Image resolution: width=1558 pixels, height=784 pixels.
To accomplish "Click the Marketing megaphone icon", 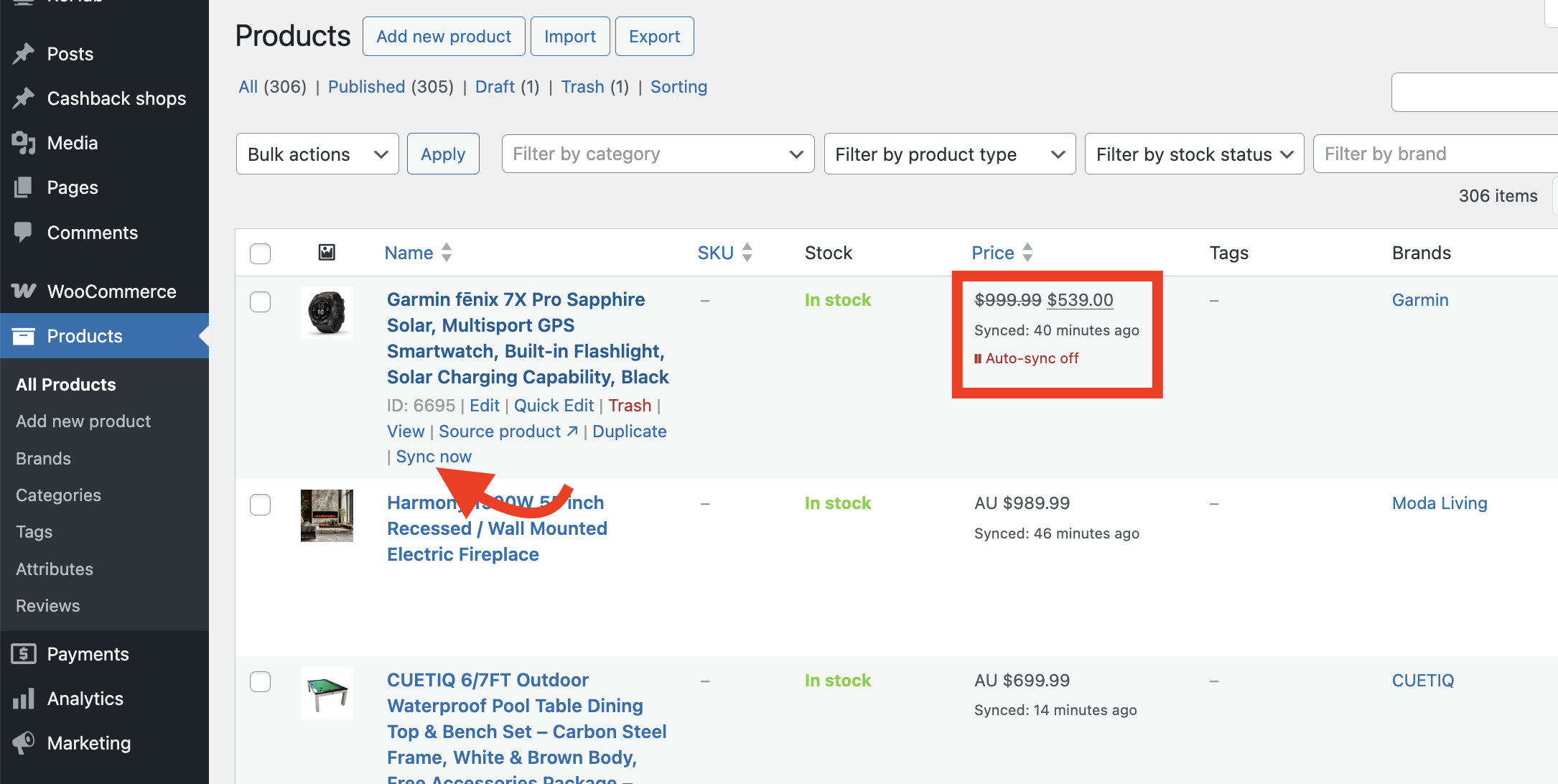I will coord(24,743).
